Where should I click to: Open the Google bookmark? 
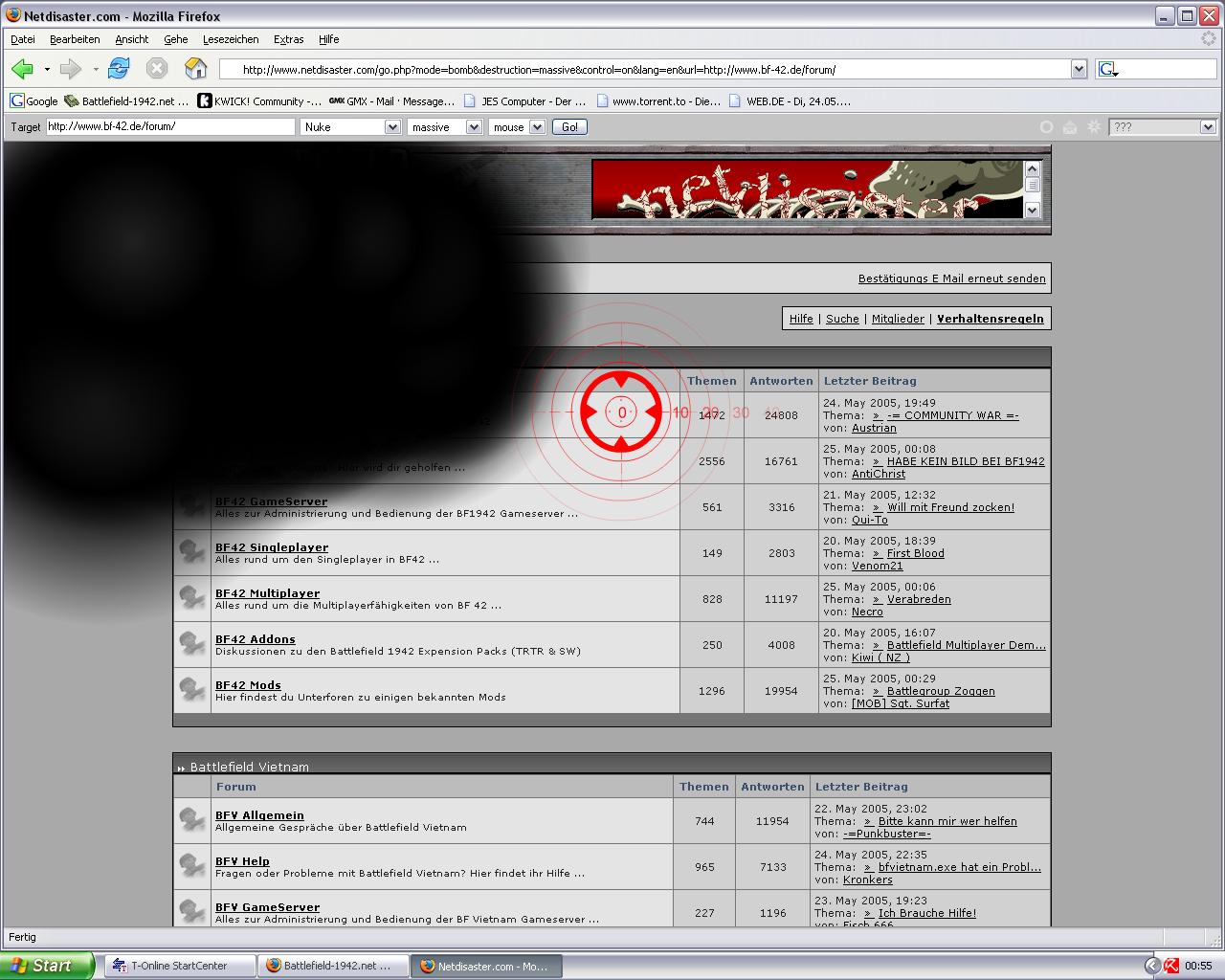33,100
